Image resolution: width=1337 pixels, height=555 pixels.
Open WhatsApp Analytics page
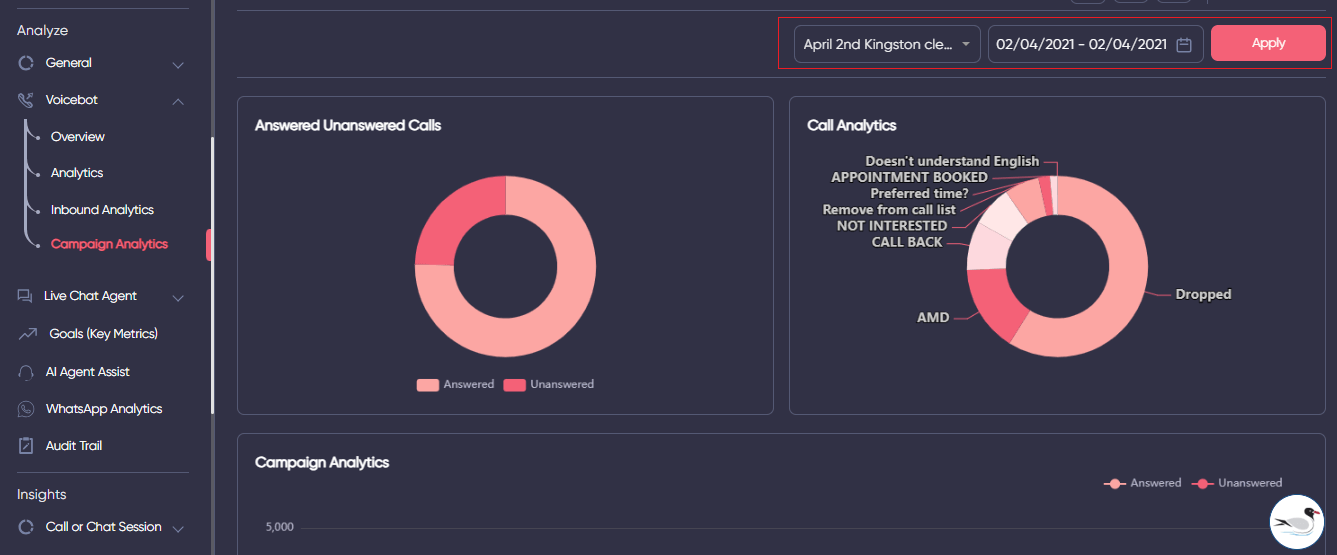coord(104,409)
